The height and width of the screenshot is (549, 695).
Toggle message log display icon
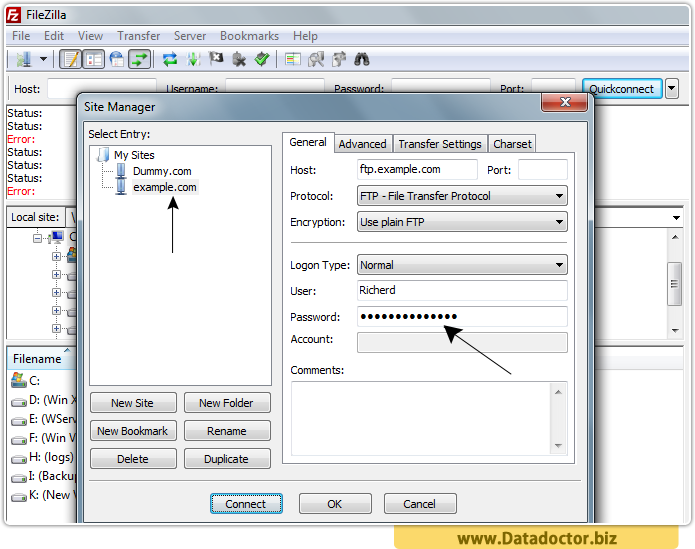tap(70, 59)
